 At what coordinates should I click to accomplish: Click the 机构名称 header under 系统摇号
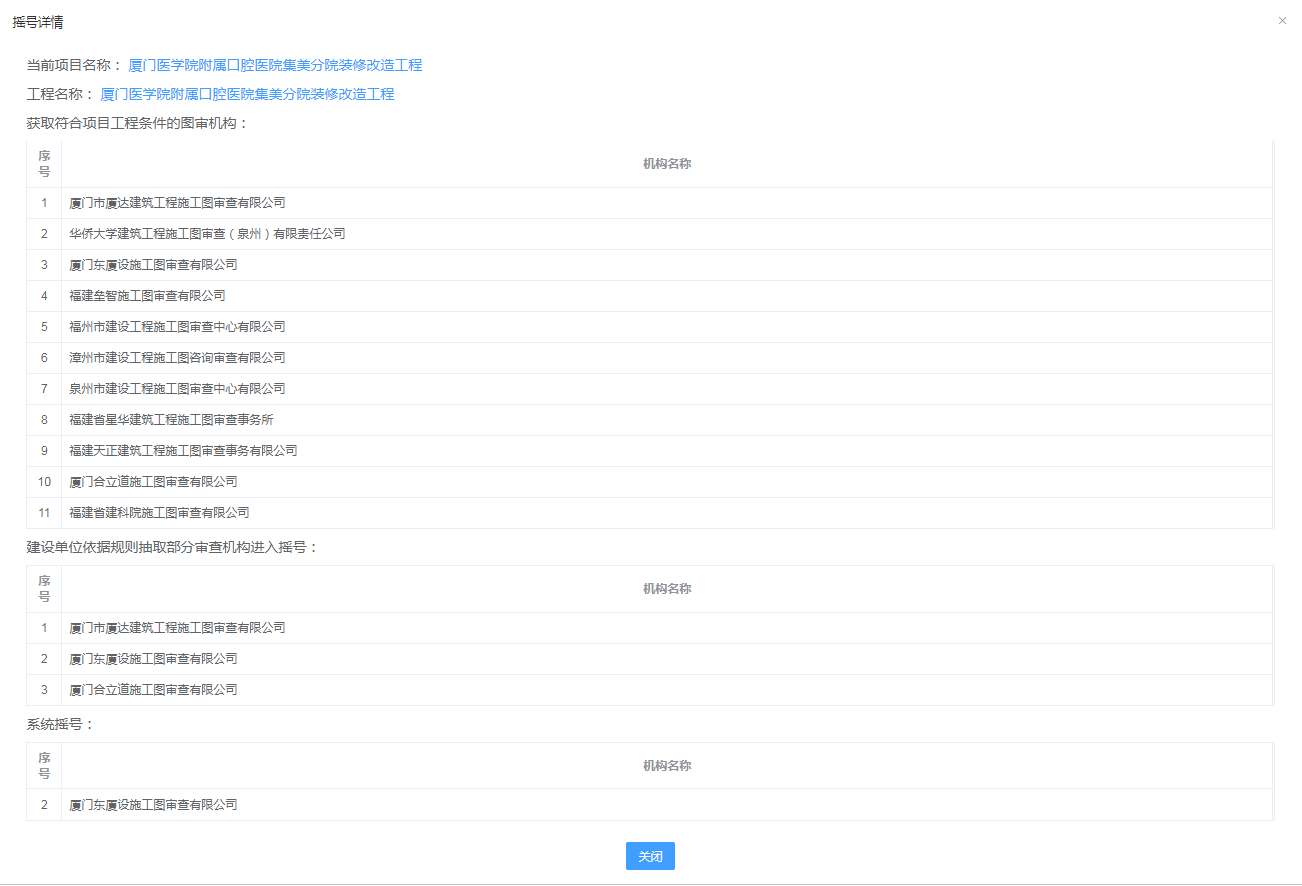[667, 766]
